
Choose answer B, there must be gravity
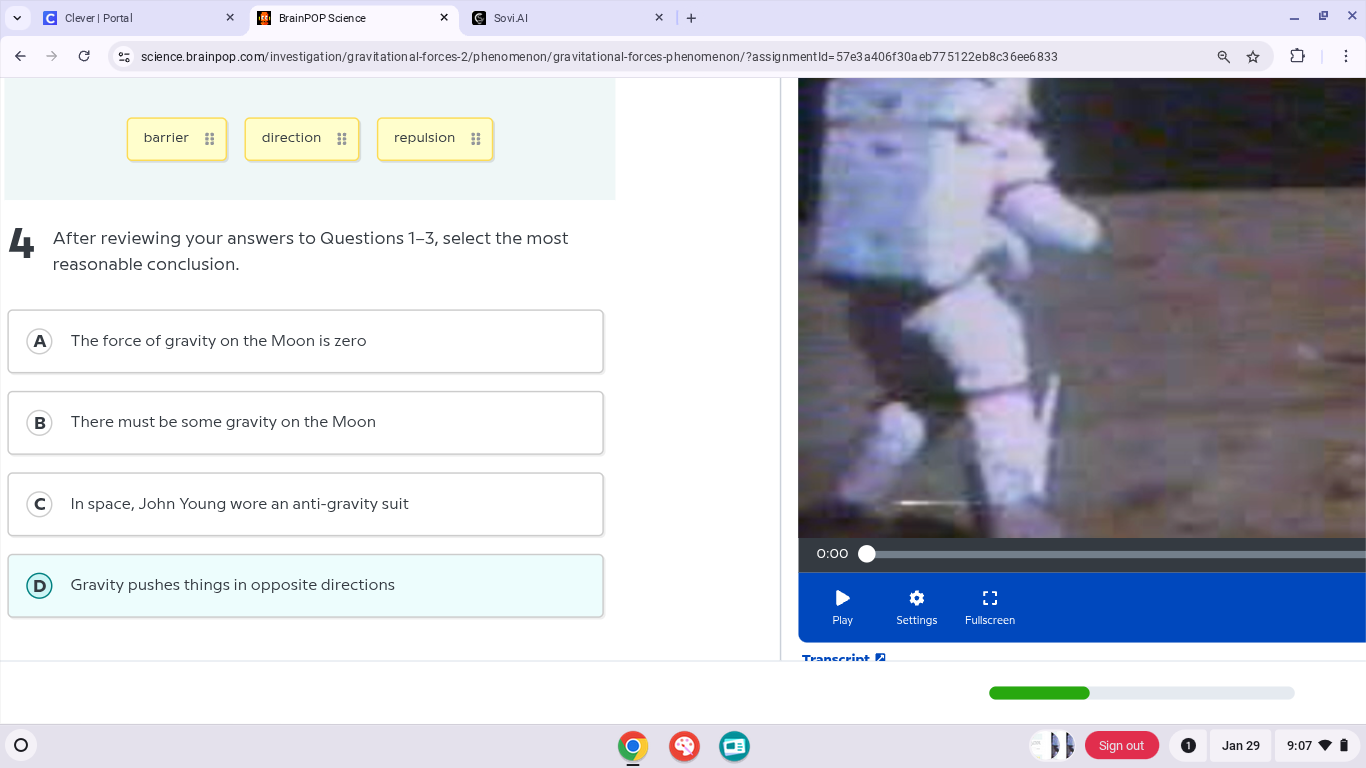click(305, 422)
